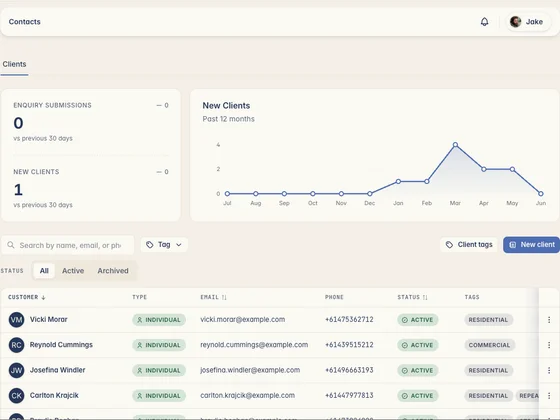Switch to the Clients tab

point(14,64)
